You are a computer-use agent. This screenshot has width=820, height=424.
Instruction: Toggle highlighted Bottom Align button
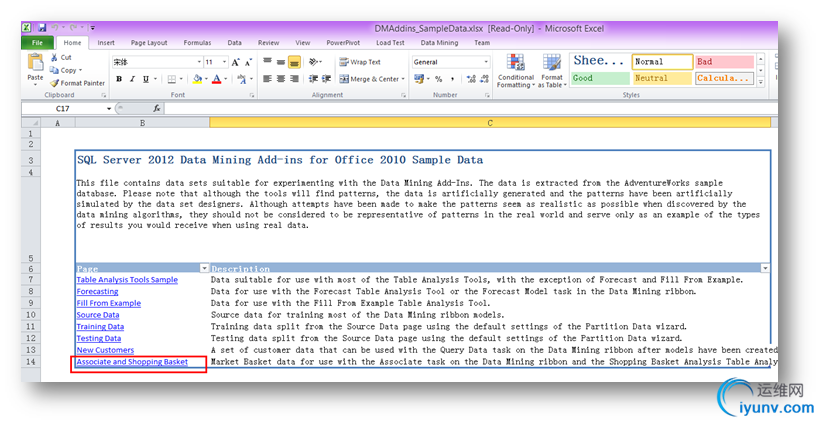pos(294,62)
